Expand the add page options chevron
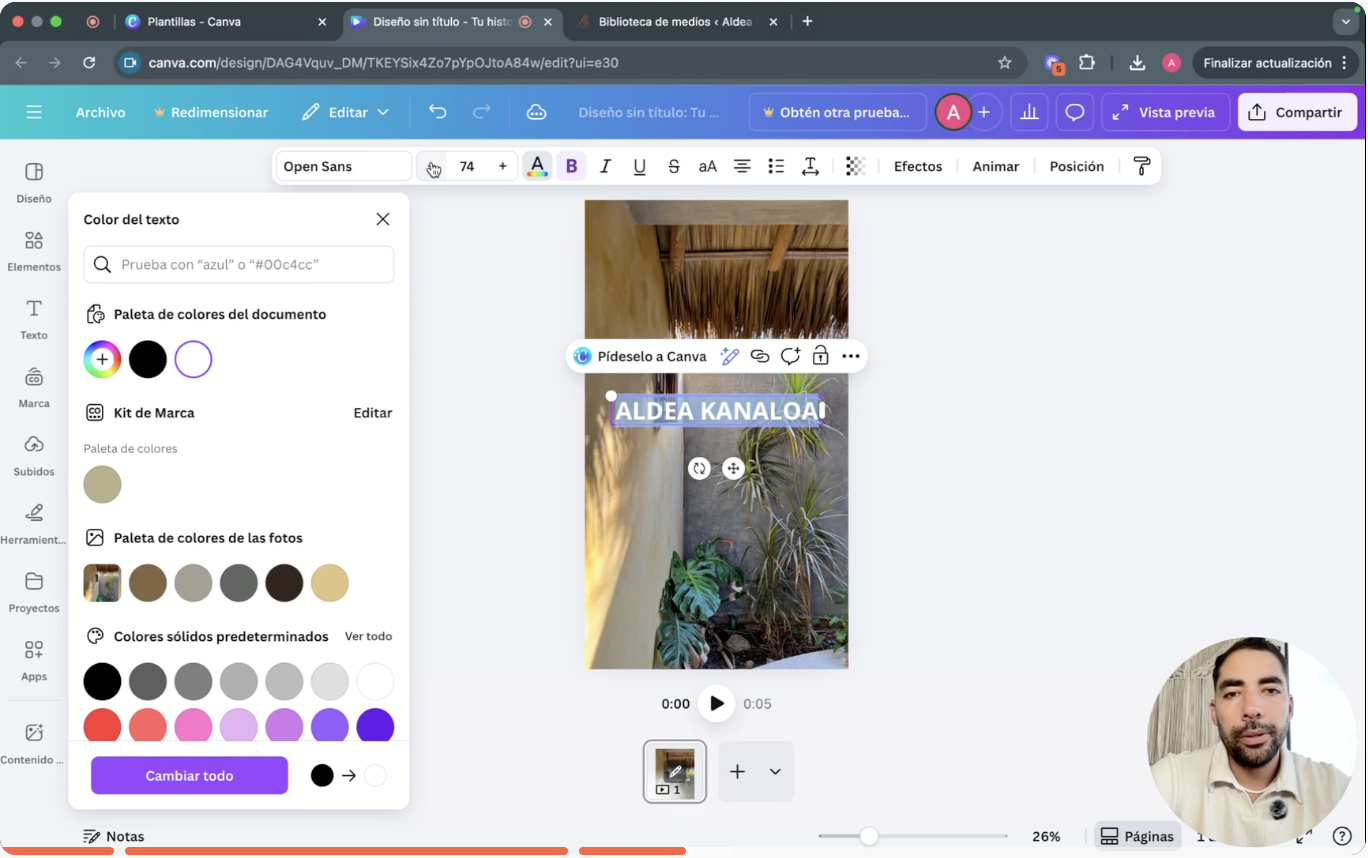 coord(775,772)
